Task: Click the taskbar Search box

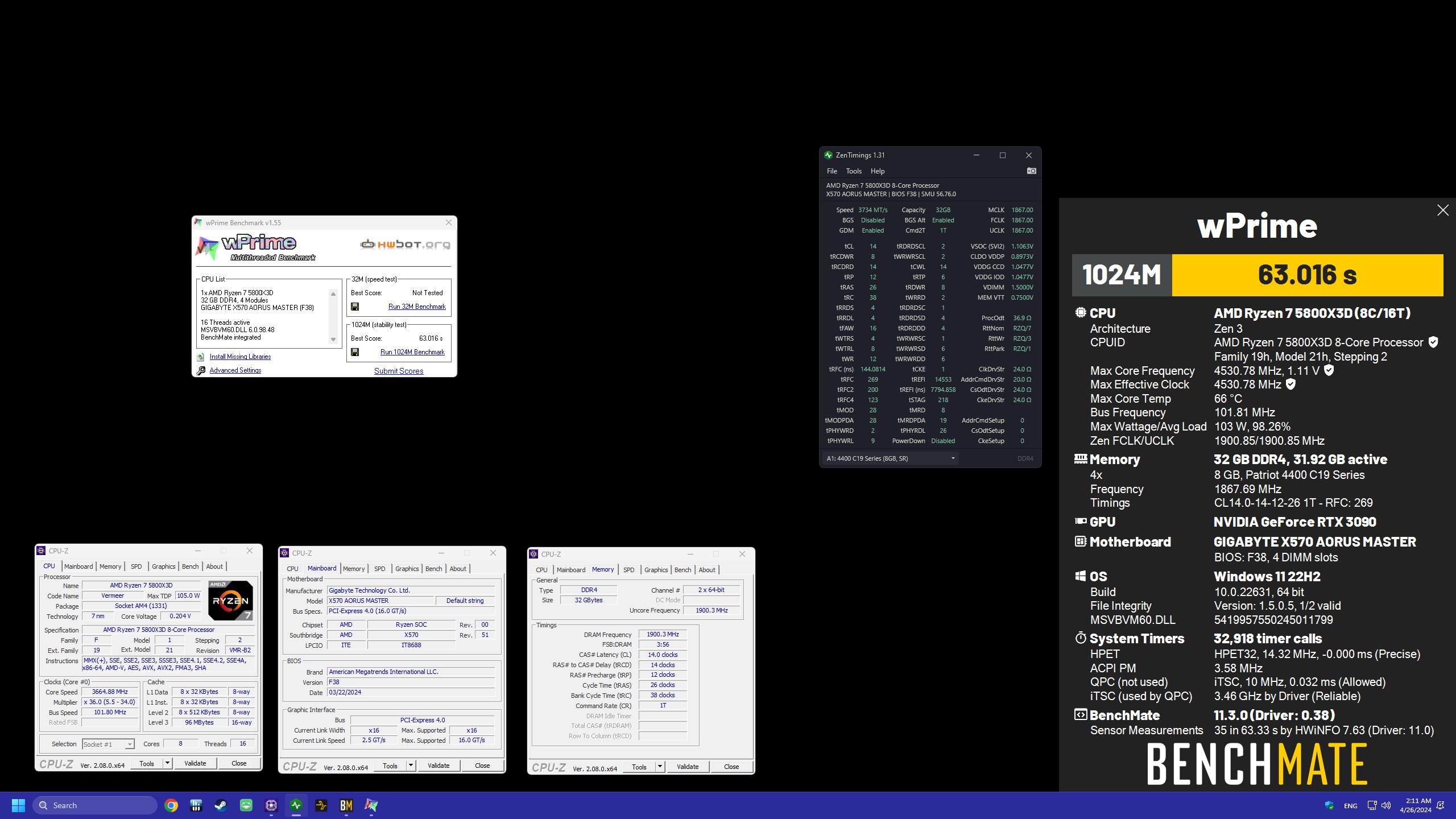Action: 95,805
